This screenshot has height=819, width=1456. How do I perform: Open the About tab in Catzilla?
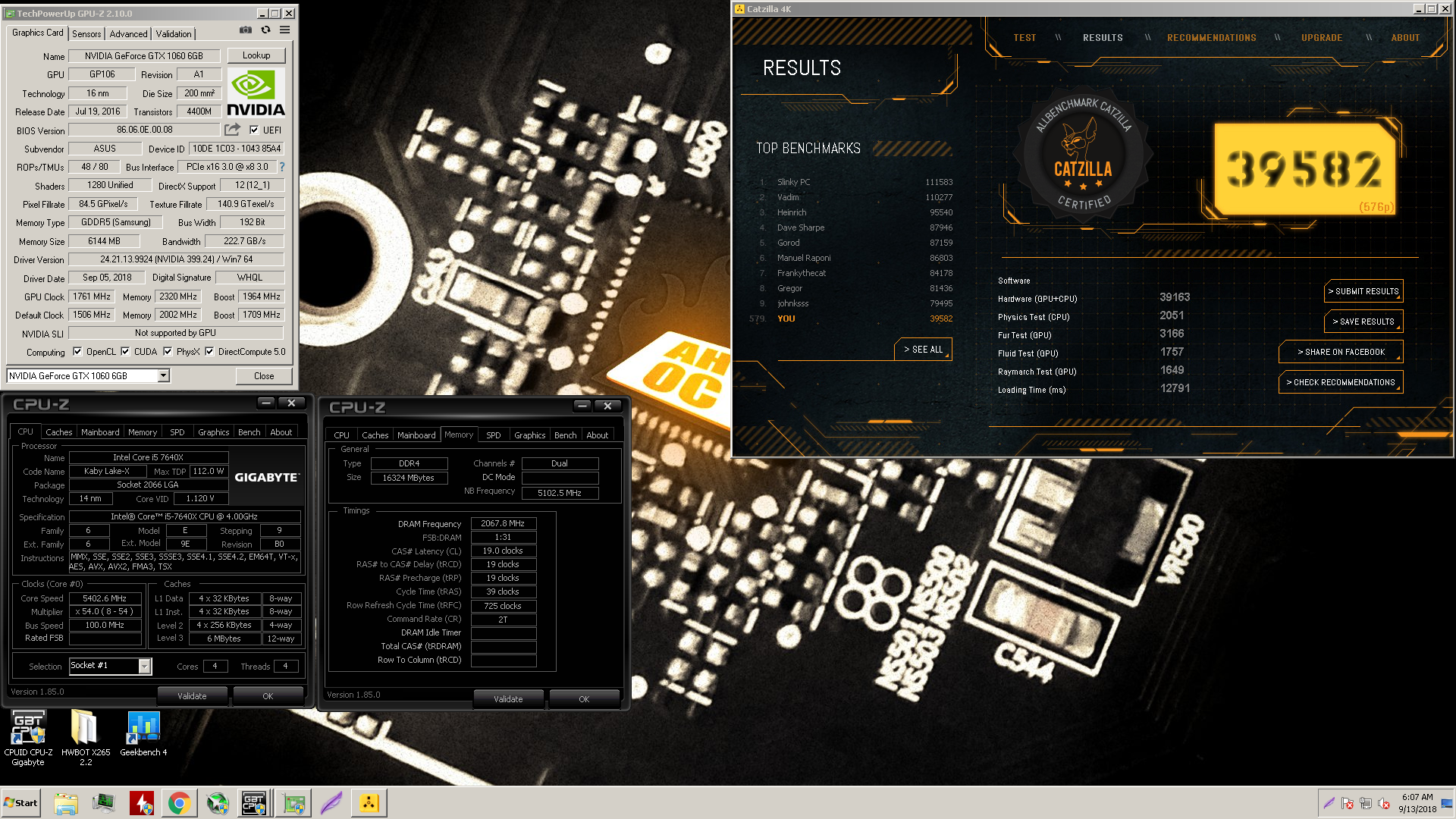(1405, 38)
